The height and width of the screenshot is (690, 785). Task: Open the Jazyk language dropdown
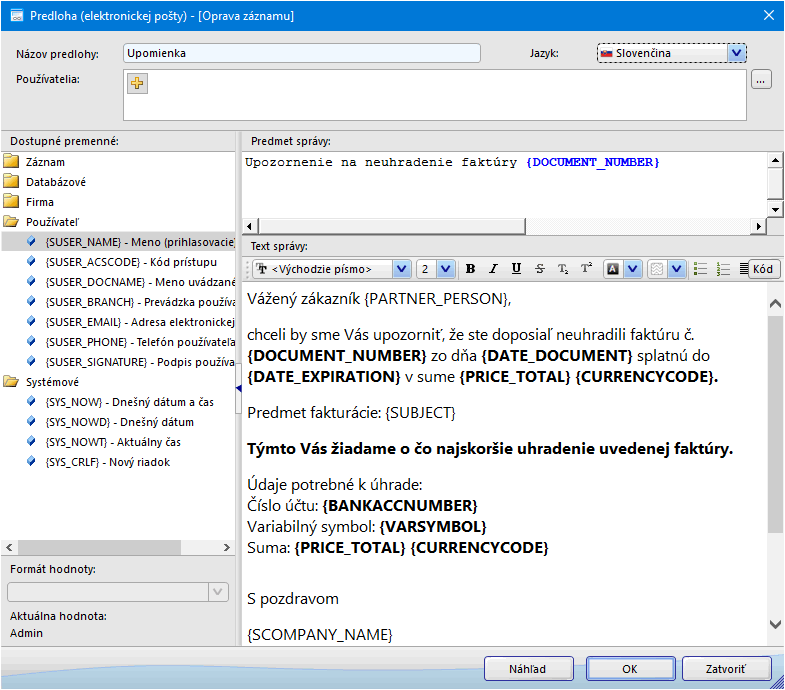pyautogui.click(x=737, y=53)
